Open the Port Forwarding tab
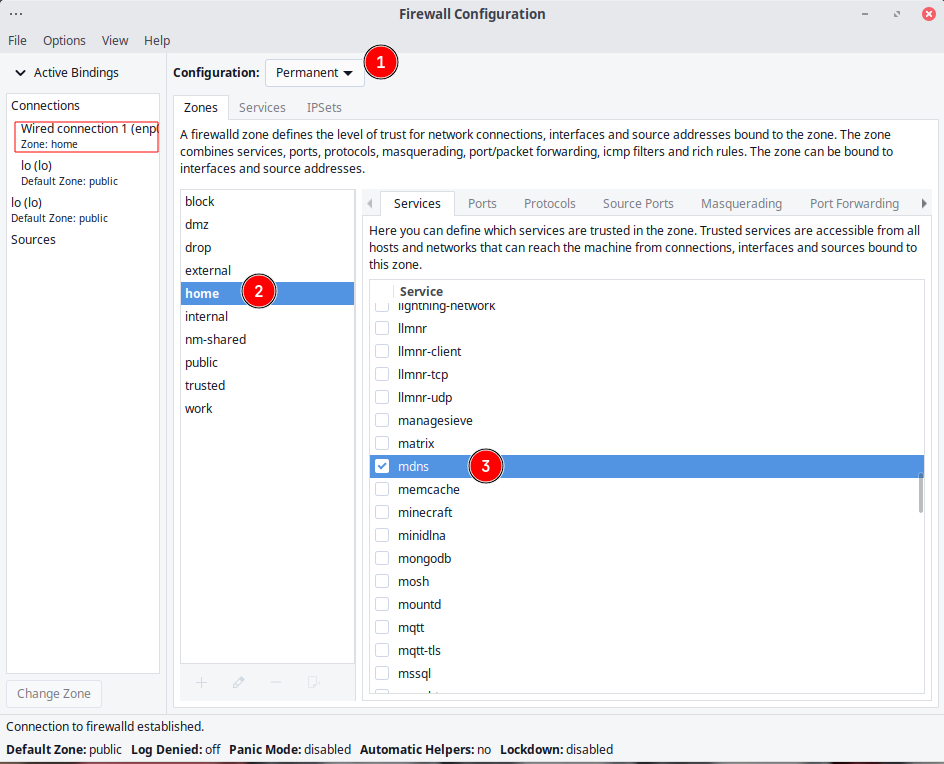The image size is (944, 764). (854, 203)
